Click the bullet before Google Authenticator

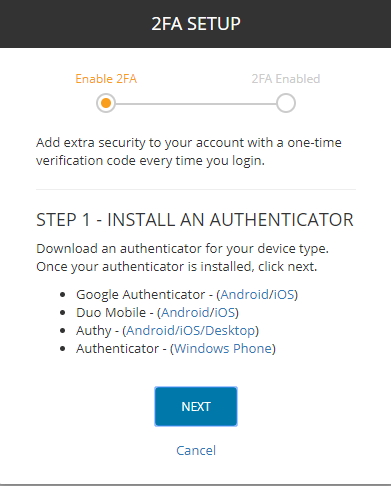pyautogui.click(x=62, y=295)
